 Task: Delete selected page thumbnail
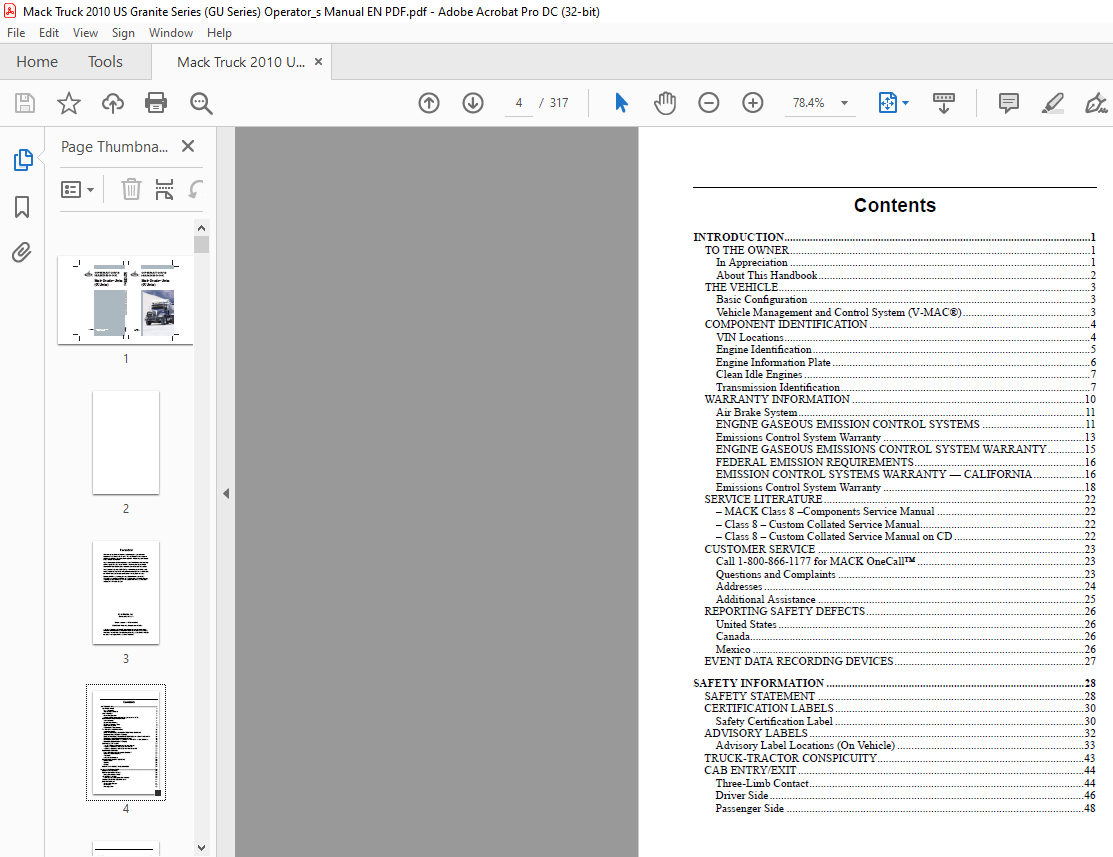pos(131,190)
